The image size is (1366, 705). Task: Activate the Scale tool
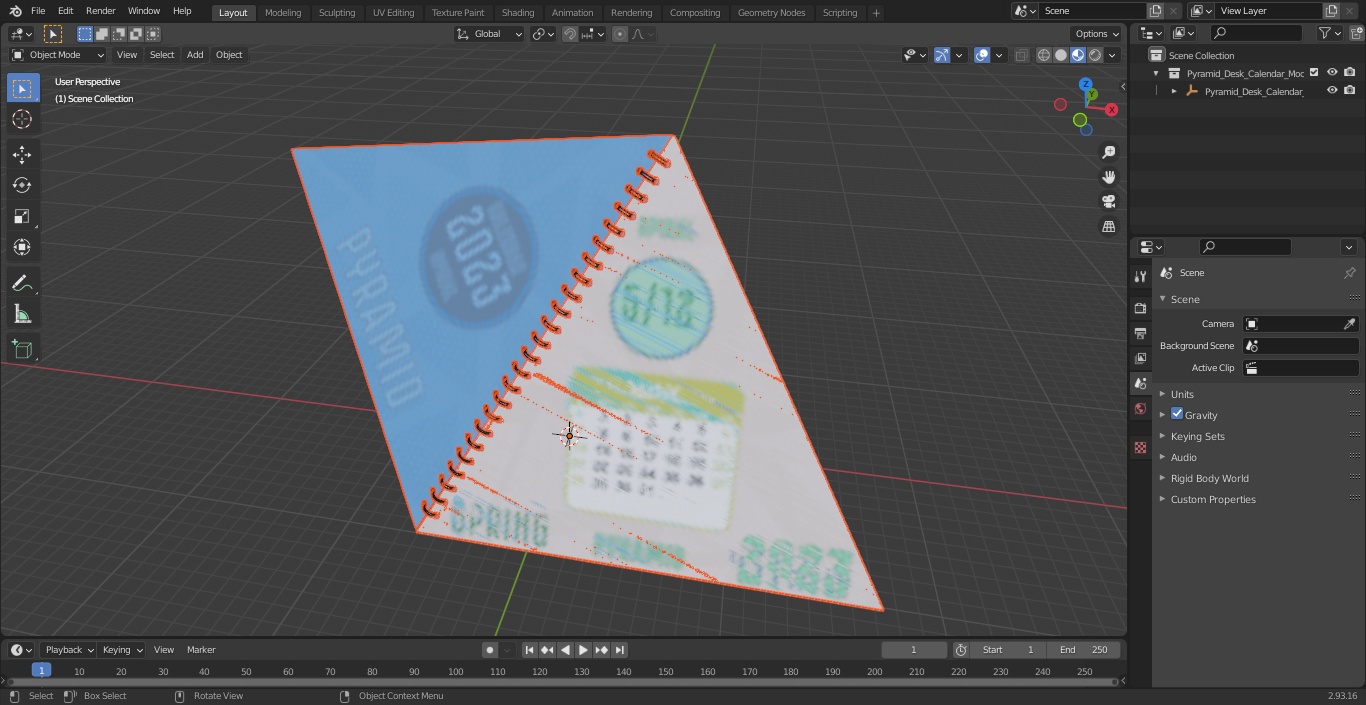(x=22, y=216)
